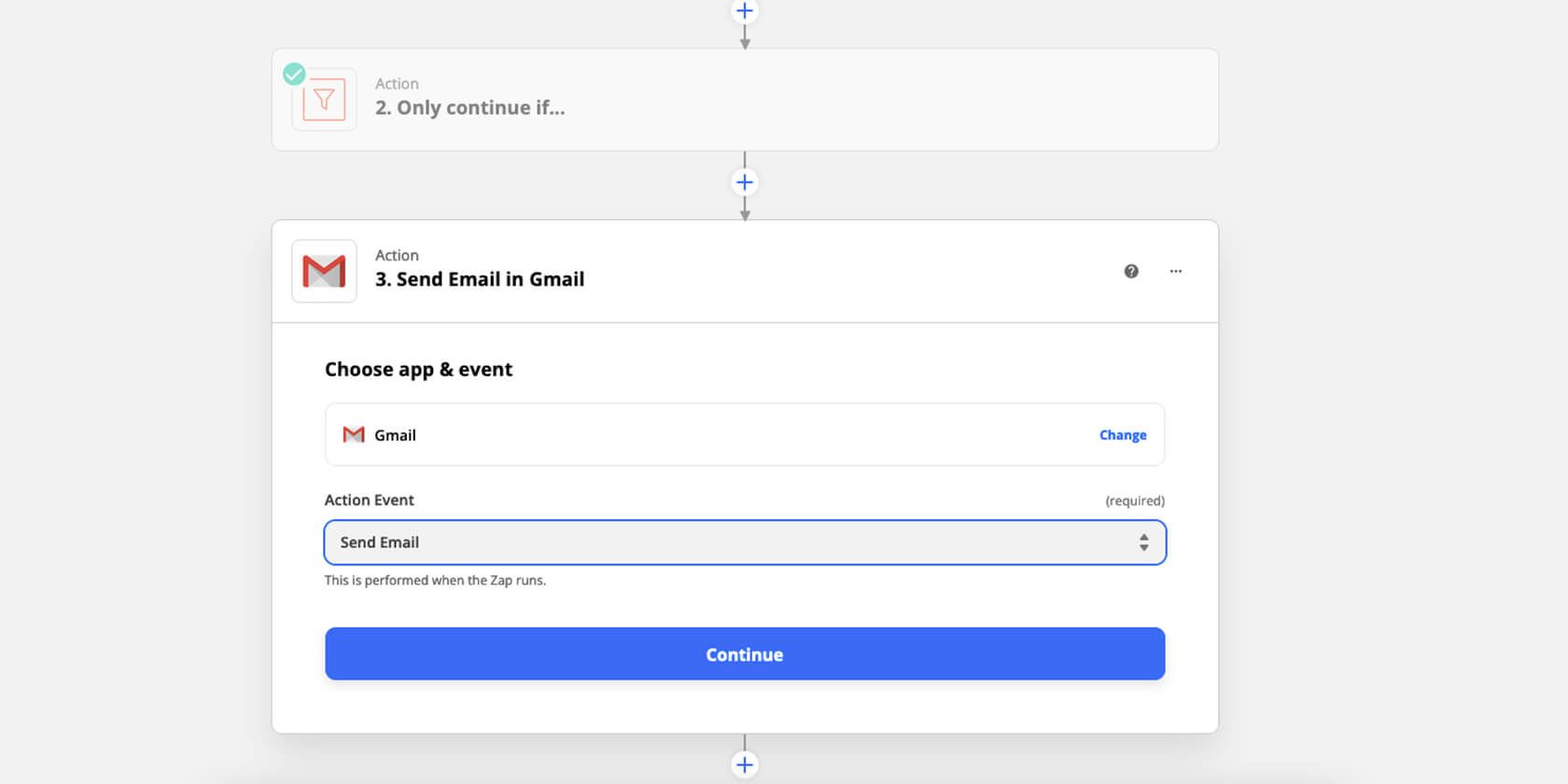1568x784 pixels.
Task: Expand the '2. Only continue if...' step
Action: [x=469, y=108]
